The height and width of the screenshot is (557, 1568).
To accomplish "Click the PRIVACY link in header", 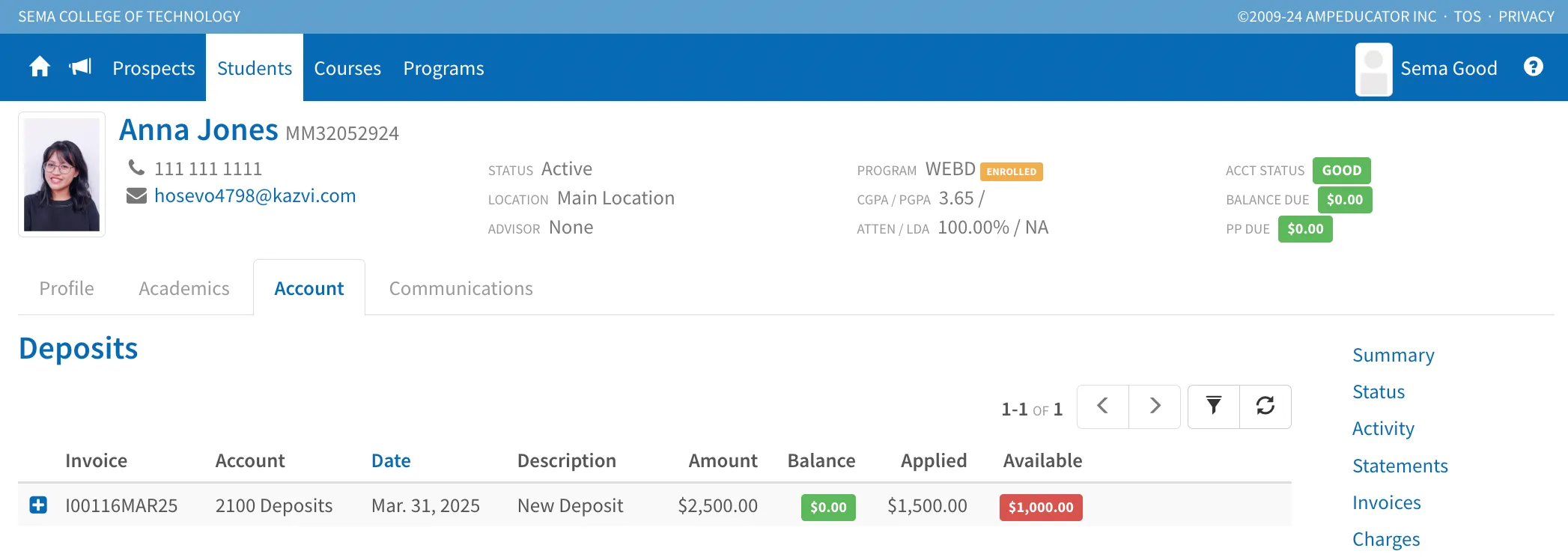I will click(1527, 16).
